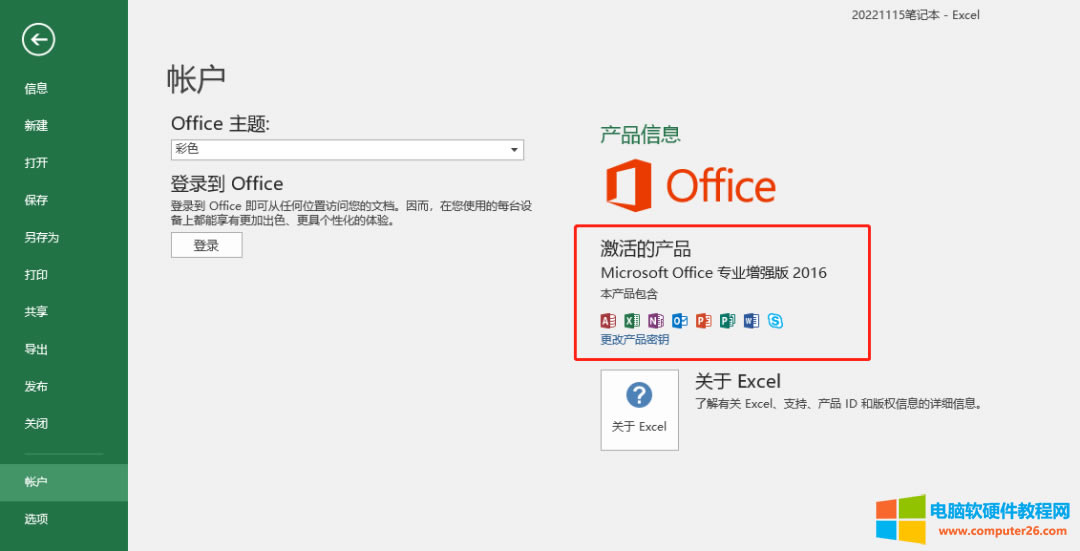This screenshot has width=1080, height=551.
Task: Open 选项 at the sidebar bottom
Action: (36, 519)
